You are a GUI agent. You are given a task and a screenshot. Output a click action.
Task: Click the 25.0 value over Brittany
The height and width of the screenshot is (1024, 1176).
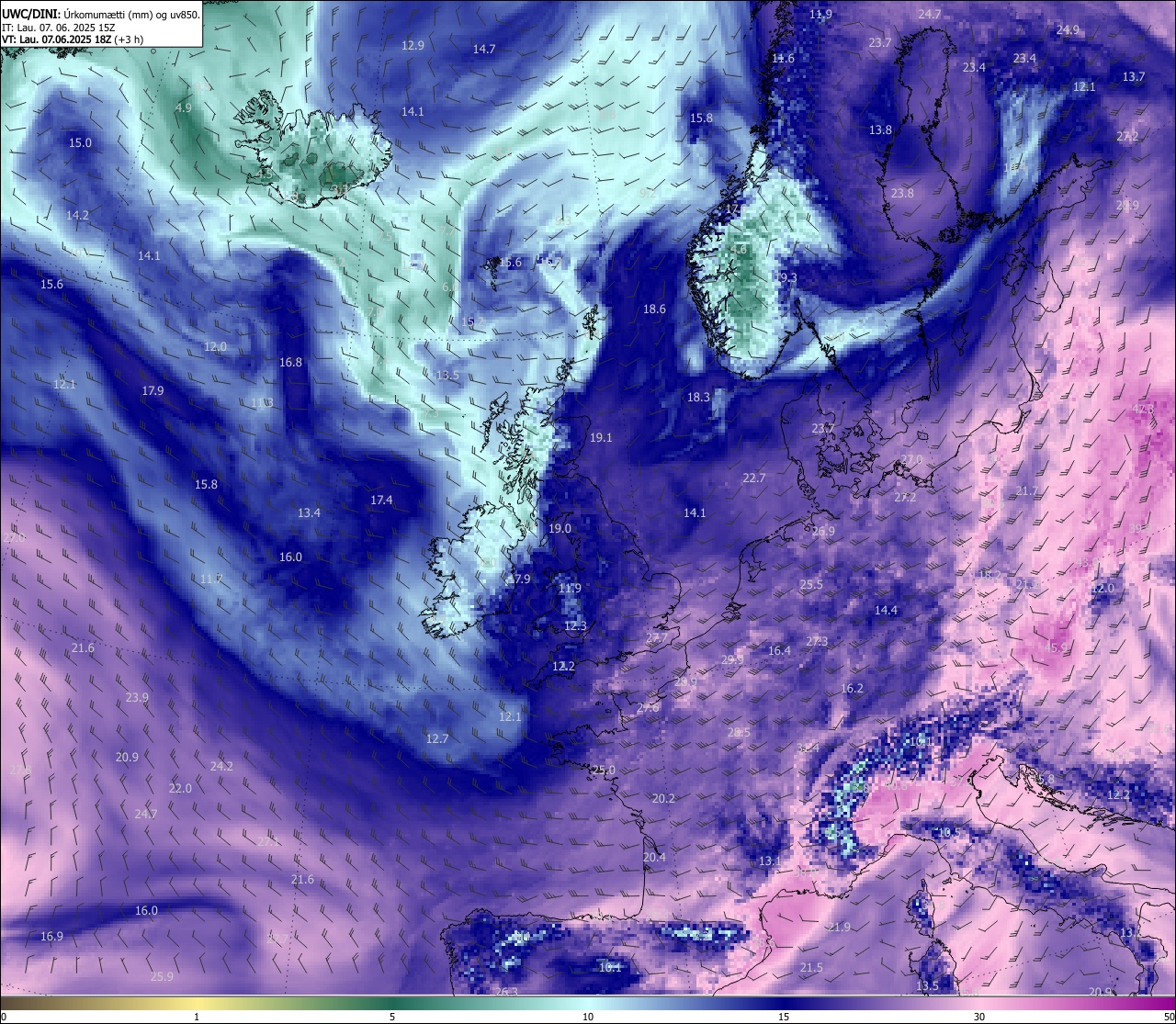point(604,770)
